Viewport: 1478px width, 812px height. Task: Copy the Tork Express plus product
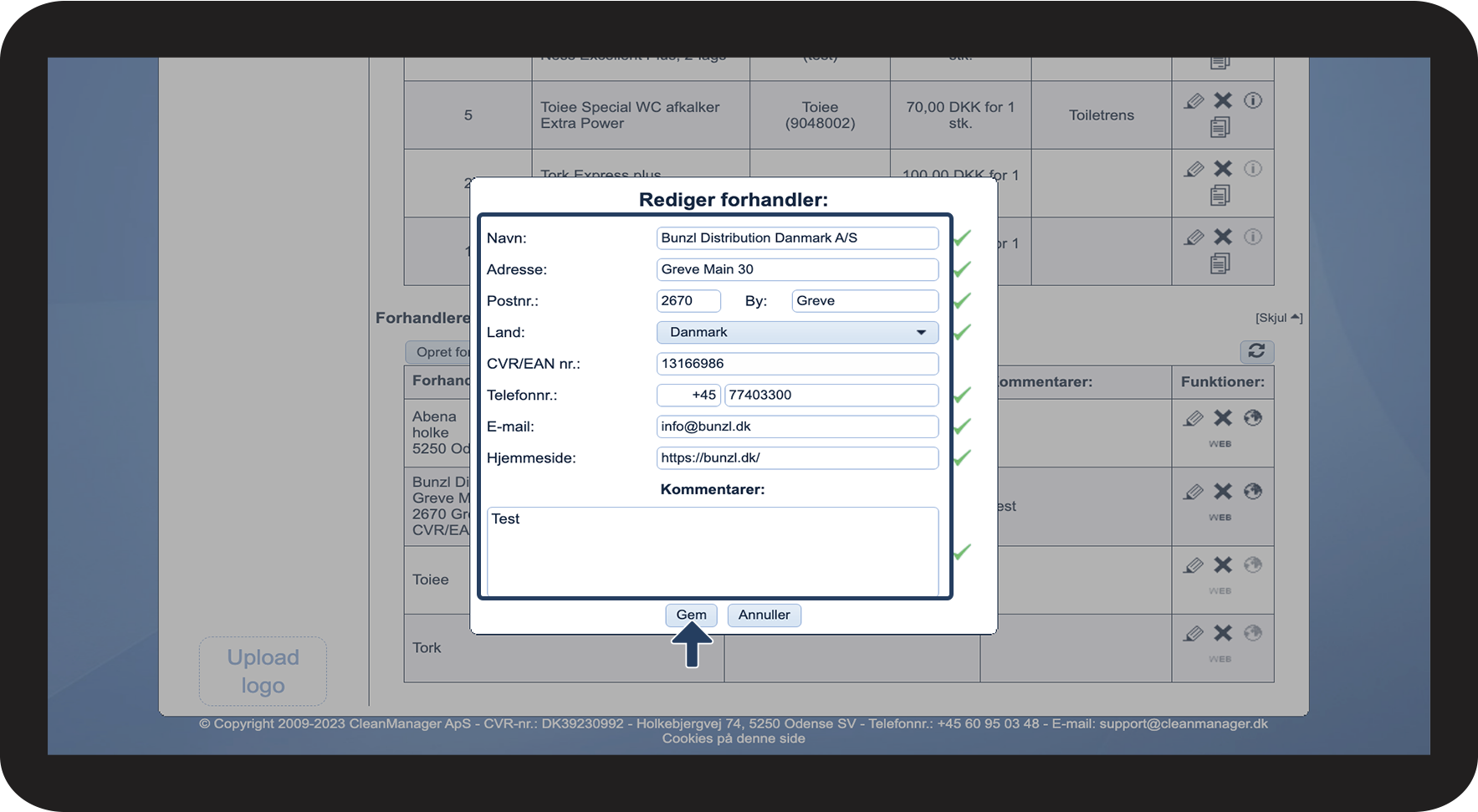pos(1220,196)
